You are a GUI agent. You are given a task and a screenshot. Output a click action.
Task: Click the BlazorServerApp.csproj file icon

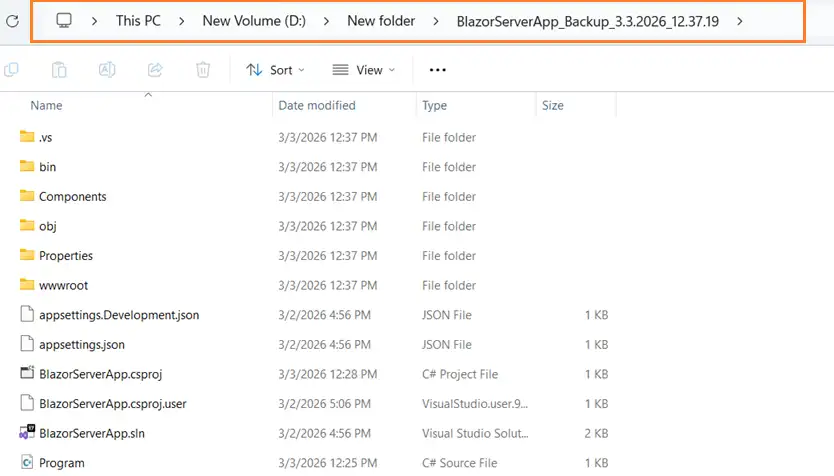(x=27, y=373)
